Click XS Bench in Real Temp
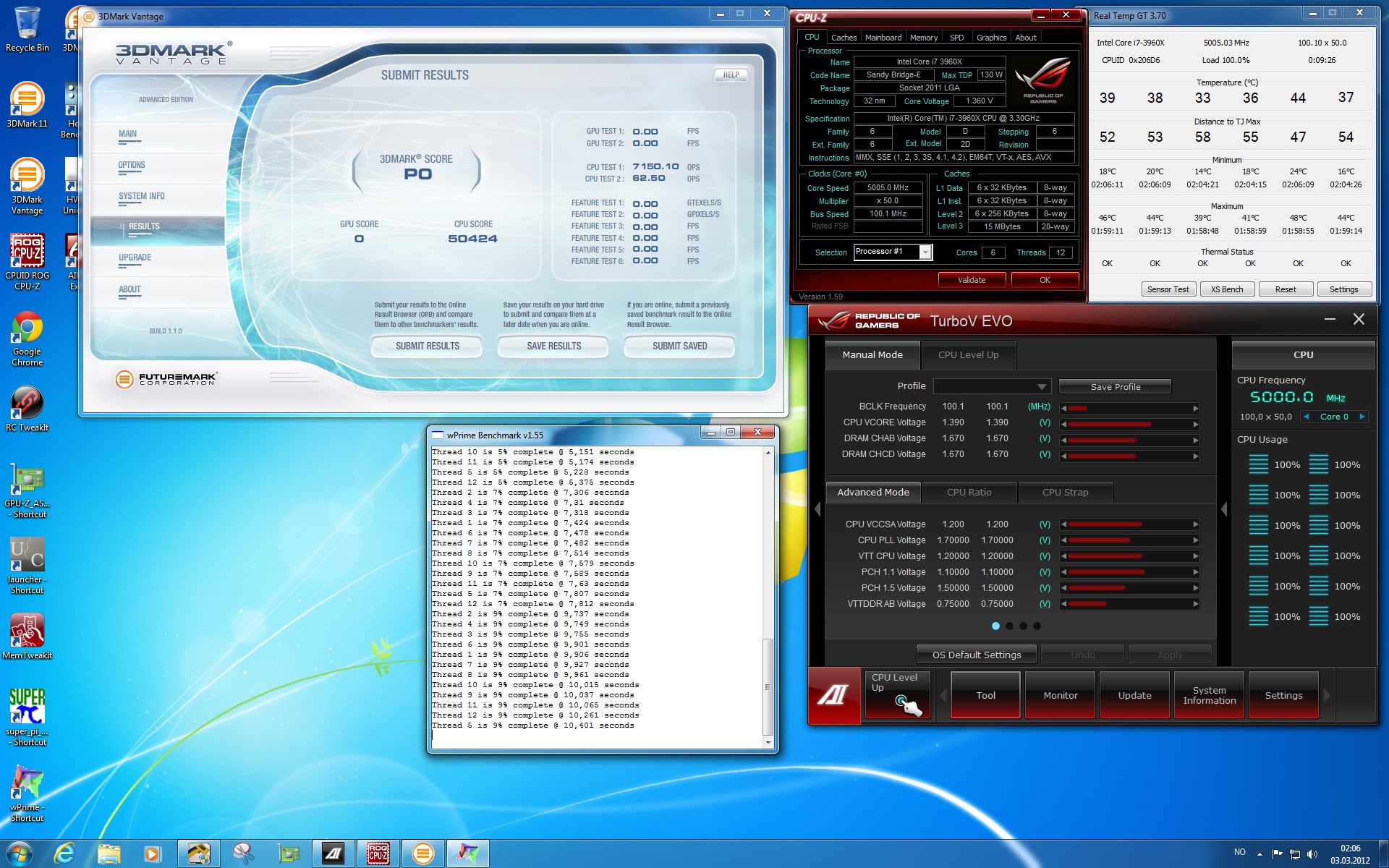1389x868 pixels. (x=1226, y=289)
